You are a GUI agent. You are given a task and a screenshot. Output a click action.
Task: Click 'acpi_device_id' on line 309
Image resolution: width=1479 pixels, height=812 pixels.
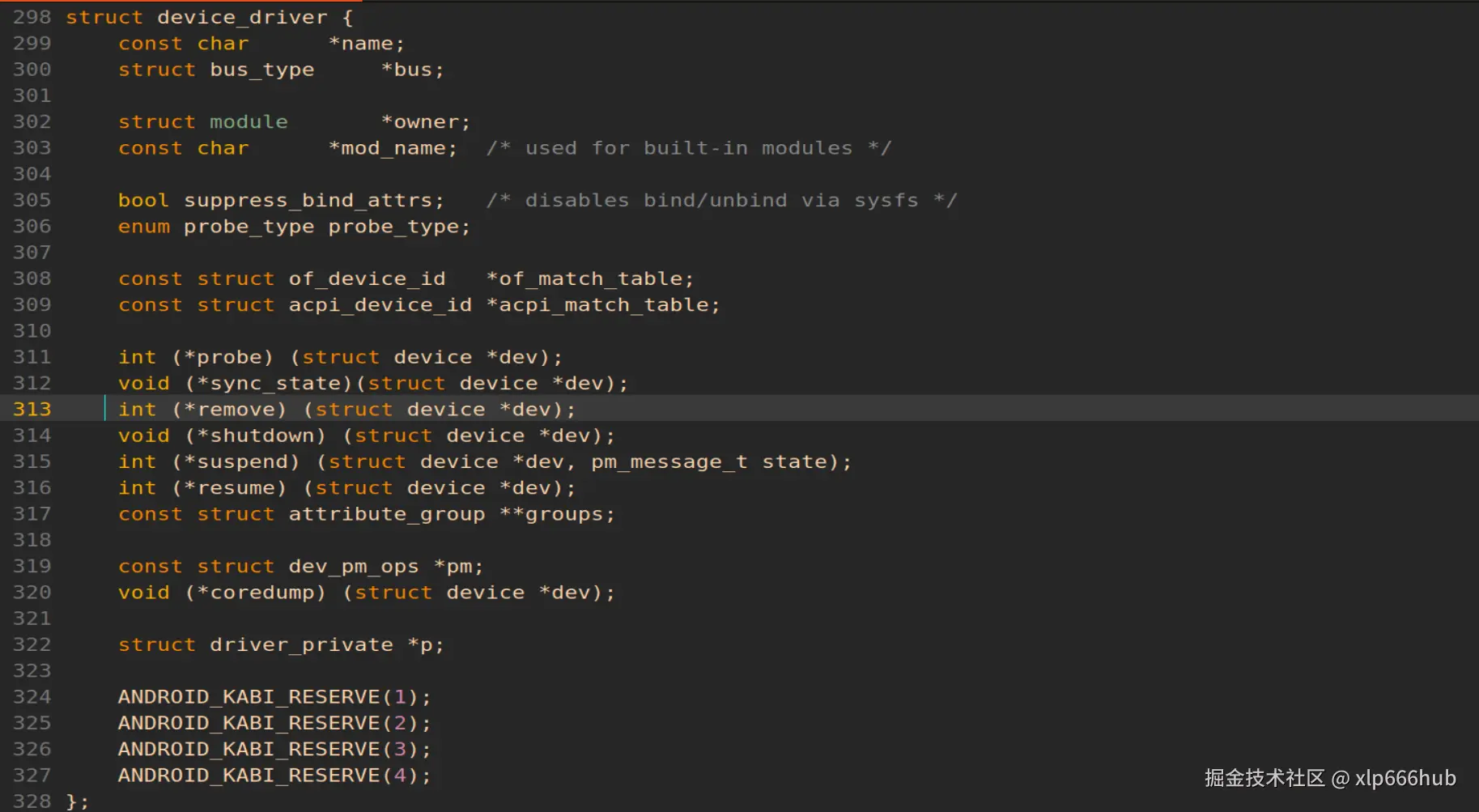click(x=380, y=304)
